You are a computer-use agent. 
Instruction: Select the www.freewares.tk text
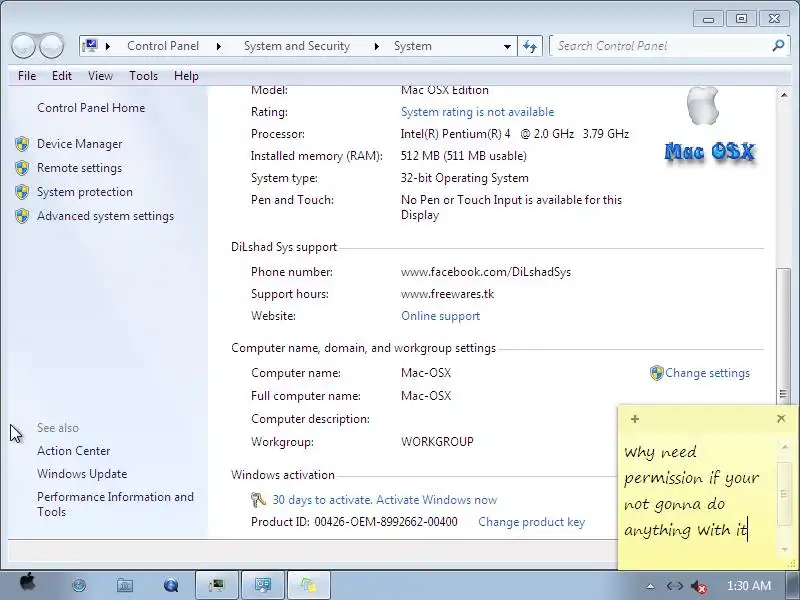tap(447, 294)
